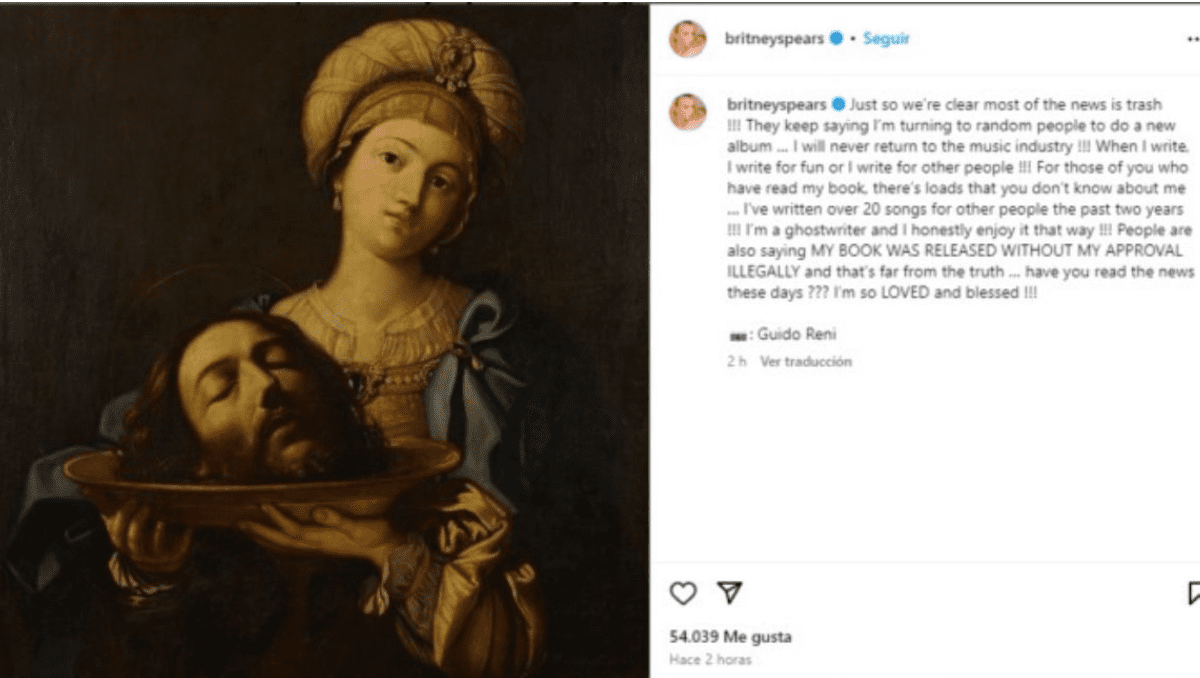Save the post with the bookmark icon
The image size is (1200, 678).
click(1194, 593)
